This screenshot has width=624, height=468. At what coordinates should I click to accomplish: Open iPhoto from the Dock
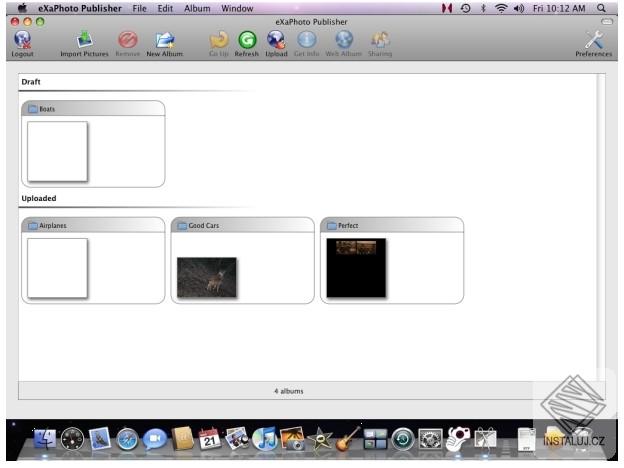pos(292,439)
